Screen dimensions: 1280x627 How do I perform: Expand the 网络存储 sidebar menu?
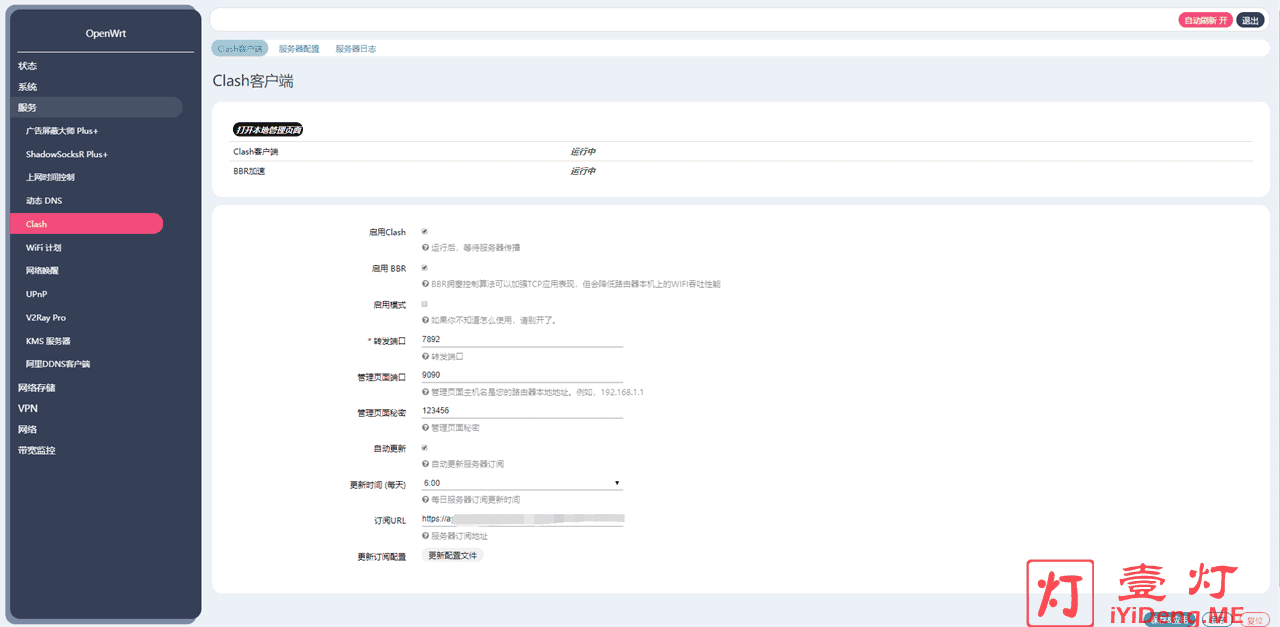coord(37,388)
